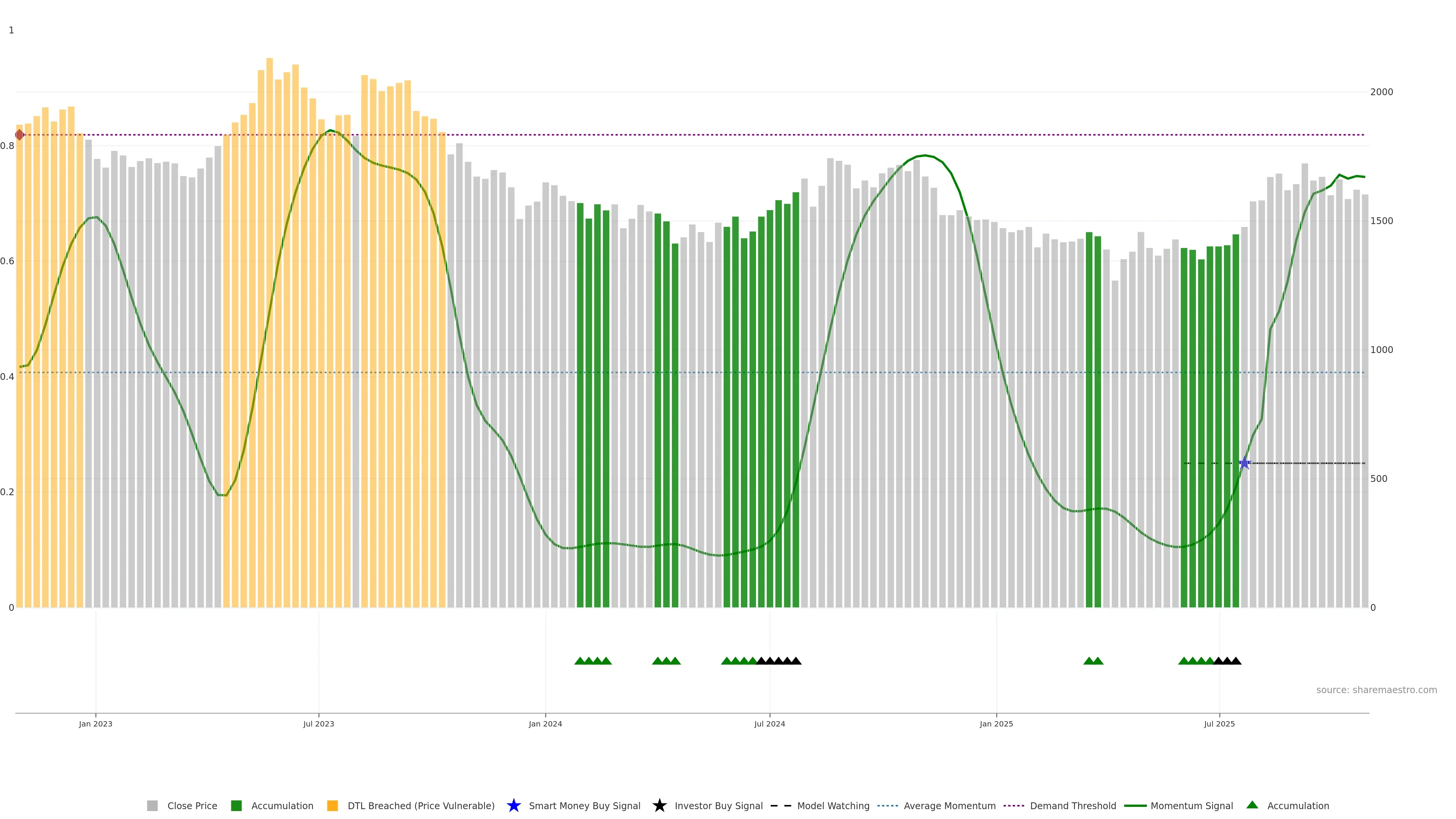This screenshot has width=1456, height=819.
Task: Click the red diamond marker on Demand Threshold line
Action: tap(19, 135)
